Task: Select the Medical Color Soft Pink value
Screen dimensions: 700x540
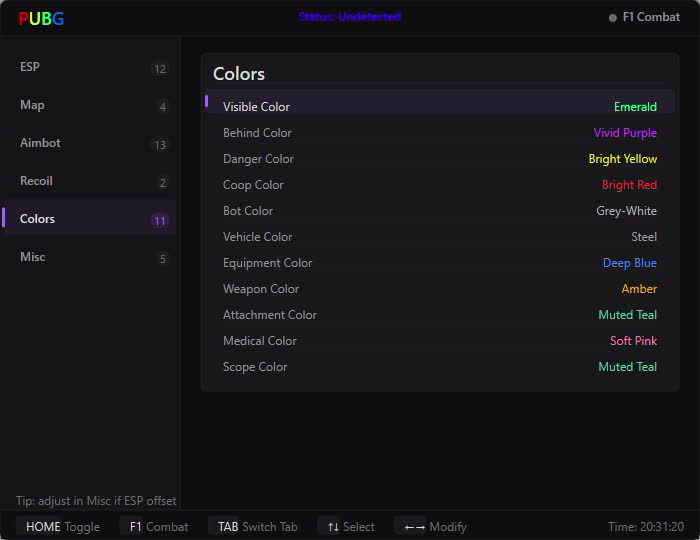Action: (x=633, y=341)
